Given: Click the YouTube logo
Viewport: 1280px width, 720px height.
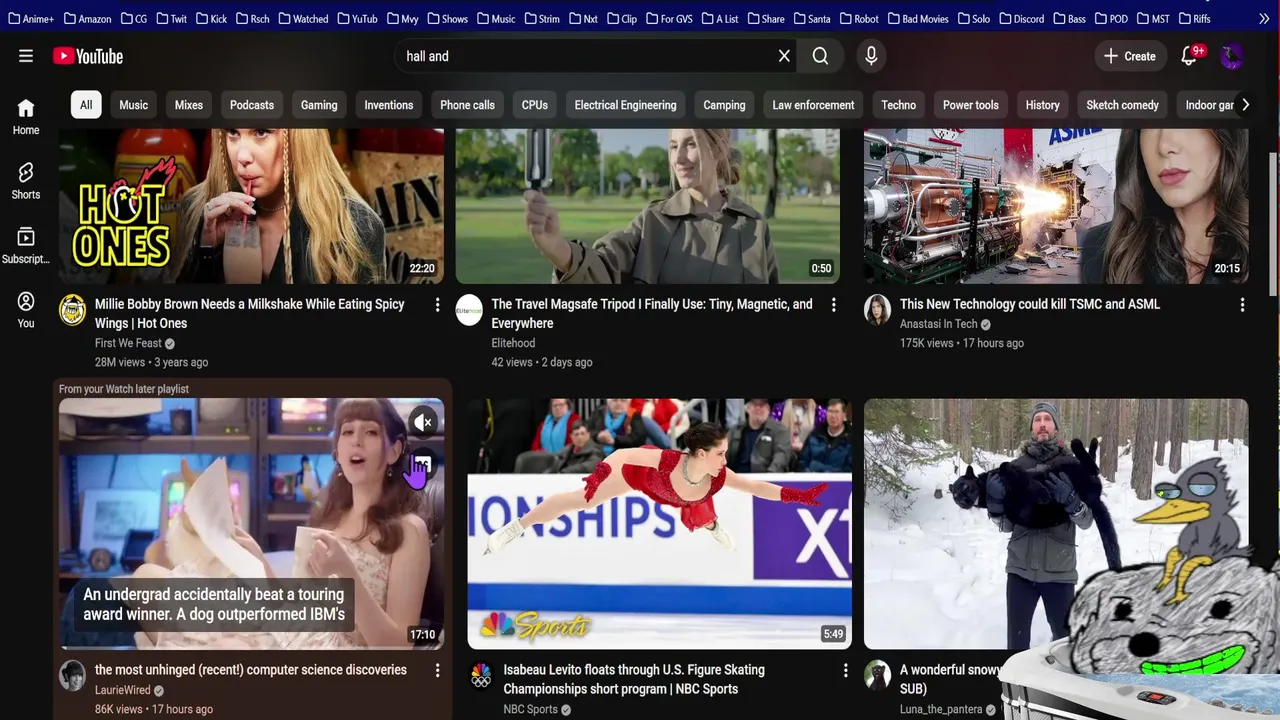Looking at the screenshot, I should coord(88,56).
